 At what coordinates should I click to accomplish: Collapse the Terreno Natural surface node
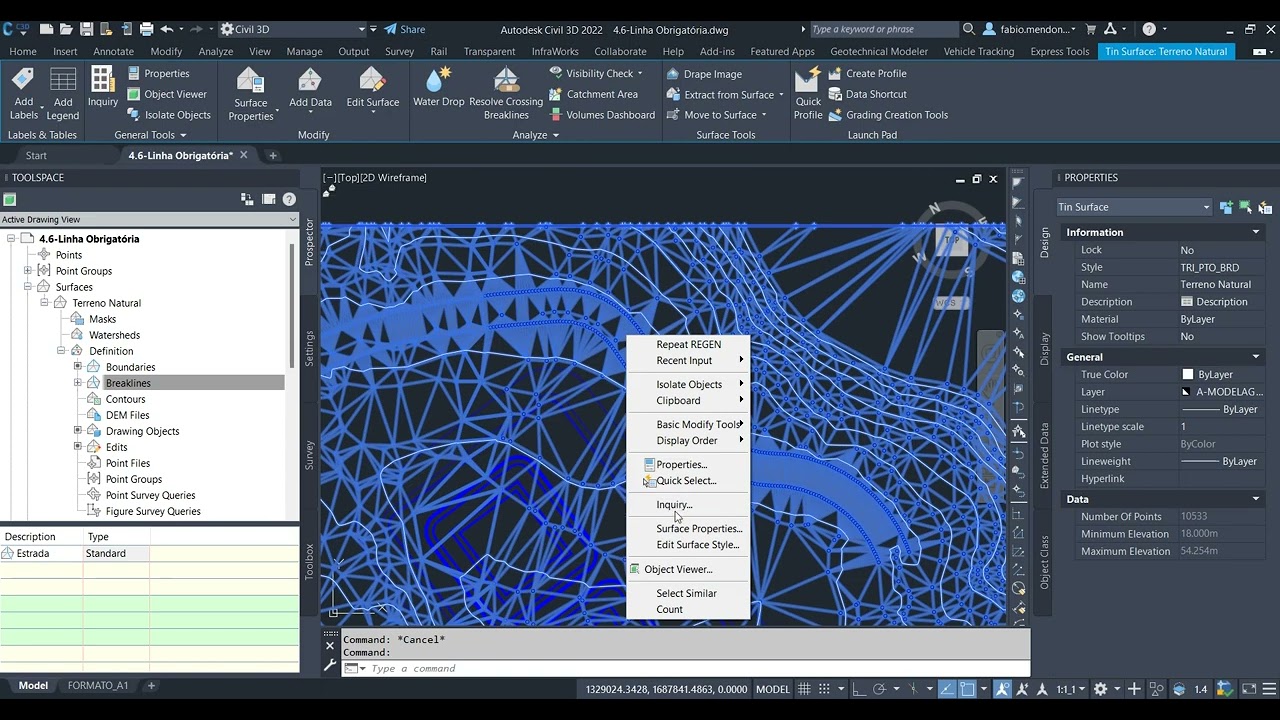(x=45, y=303)
